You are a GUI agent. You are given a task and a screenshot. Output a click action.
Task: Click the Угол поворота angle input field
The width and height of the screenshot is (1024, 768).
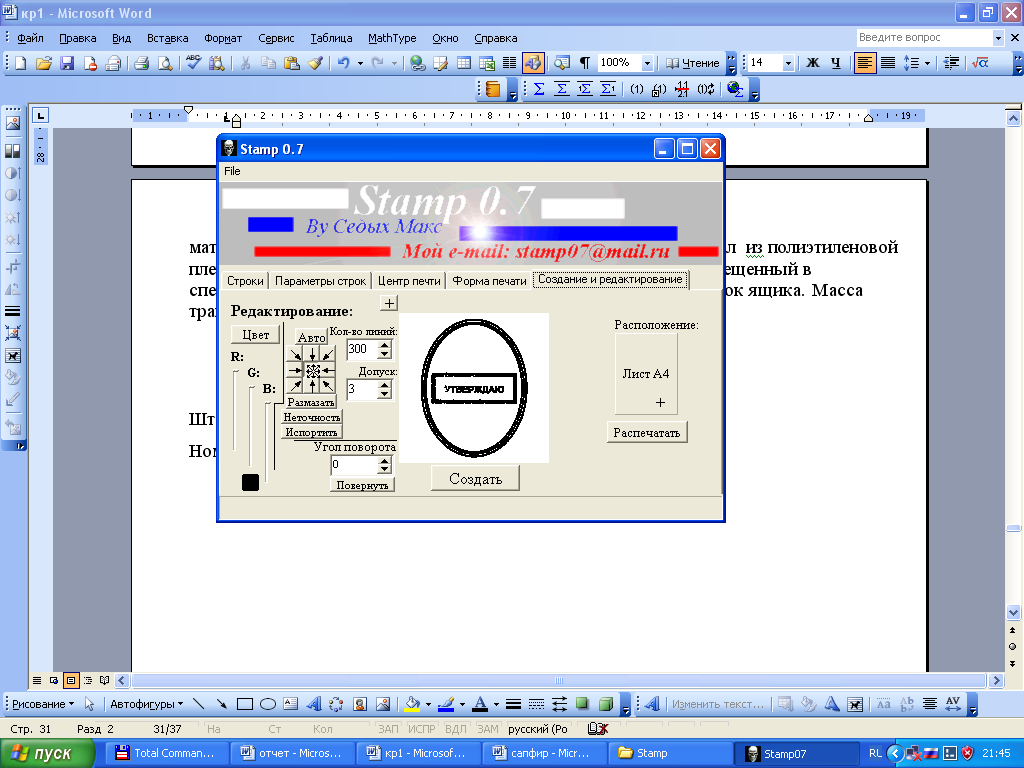[x=355, y=464]
